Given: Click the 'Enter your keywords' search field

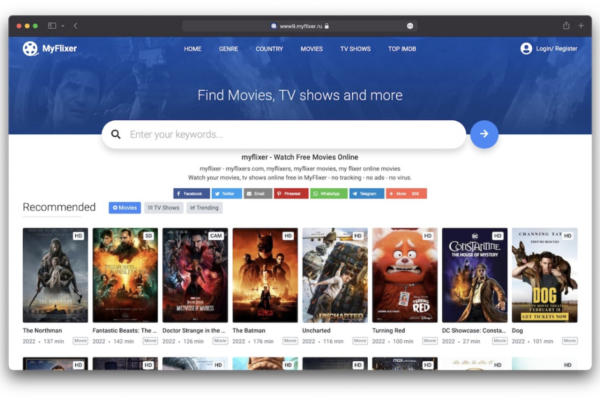Looking at the screenshot, I should 290,134.
